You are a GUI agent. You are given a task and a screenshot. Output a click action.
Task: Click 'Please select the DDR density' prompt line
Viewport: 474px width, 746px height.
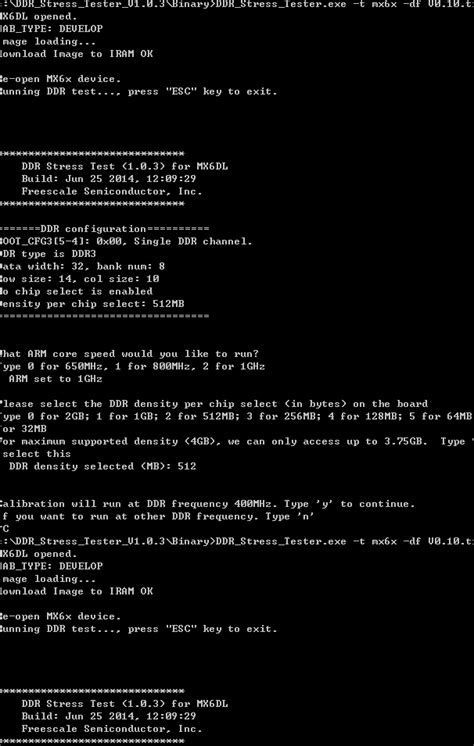tap(214, 404)
